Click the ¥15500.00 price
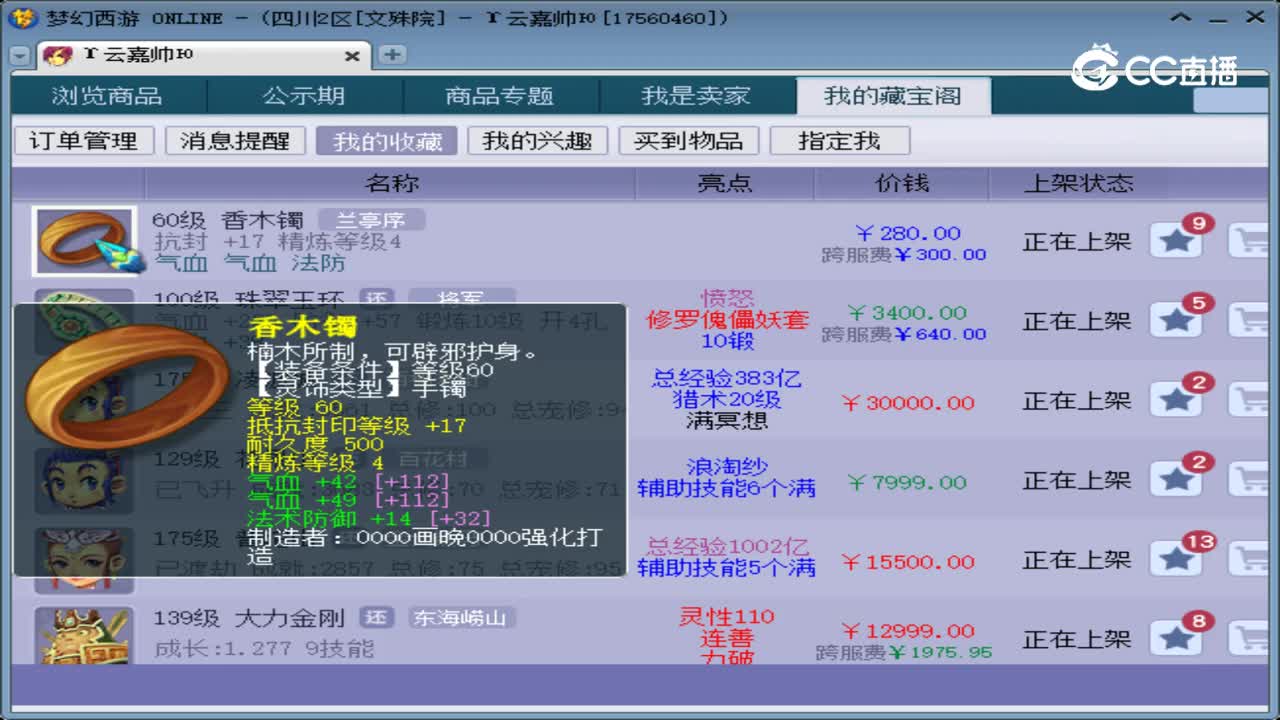The image size is (1280, 720). point(907,562)
